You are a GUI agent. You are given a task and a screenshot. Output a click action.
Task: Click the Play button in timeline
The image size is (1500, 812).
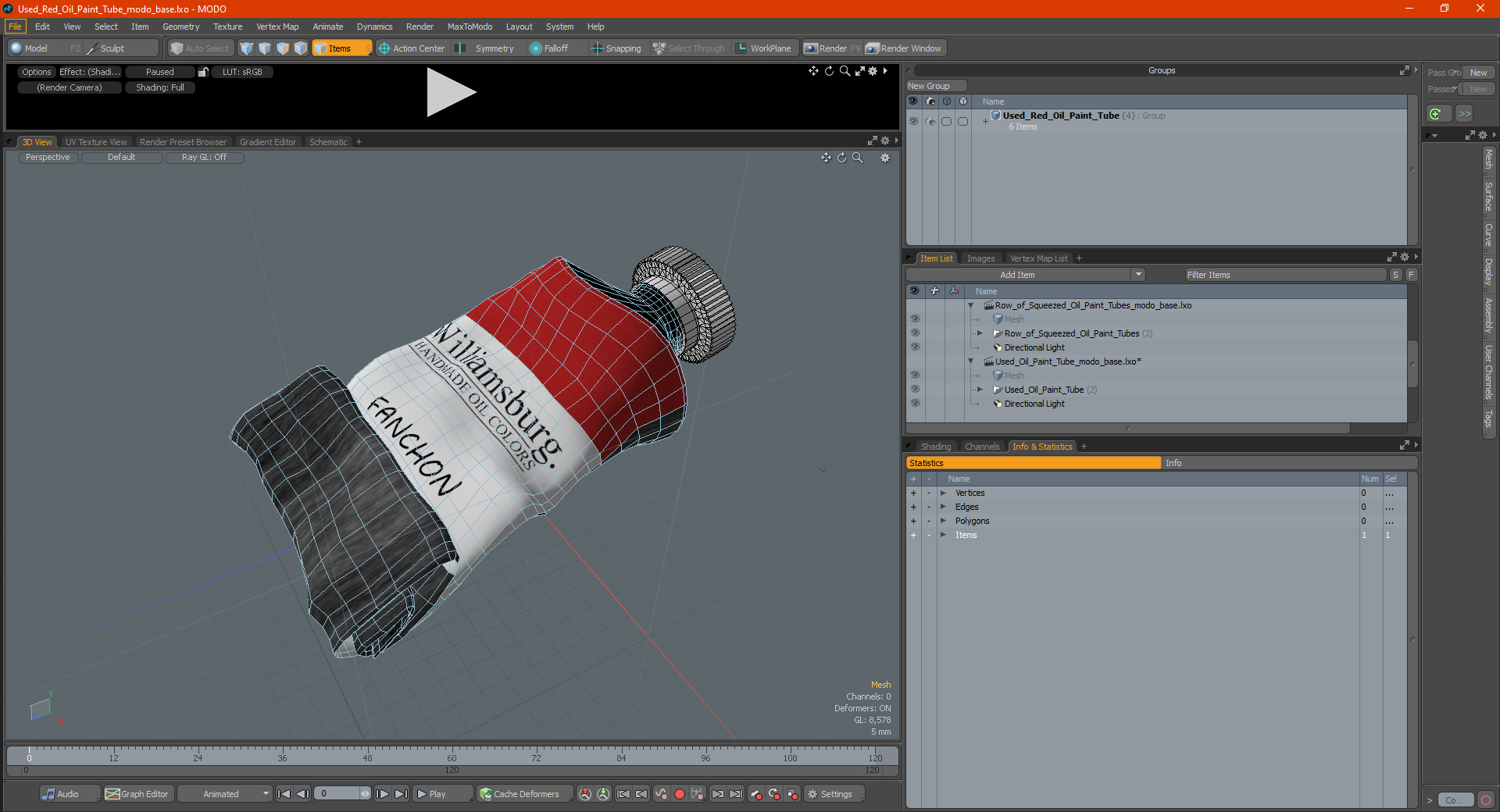click(441, 794)
